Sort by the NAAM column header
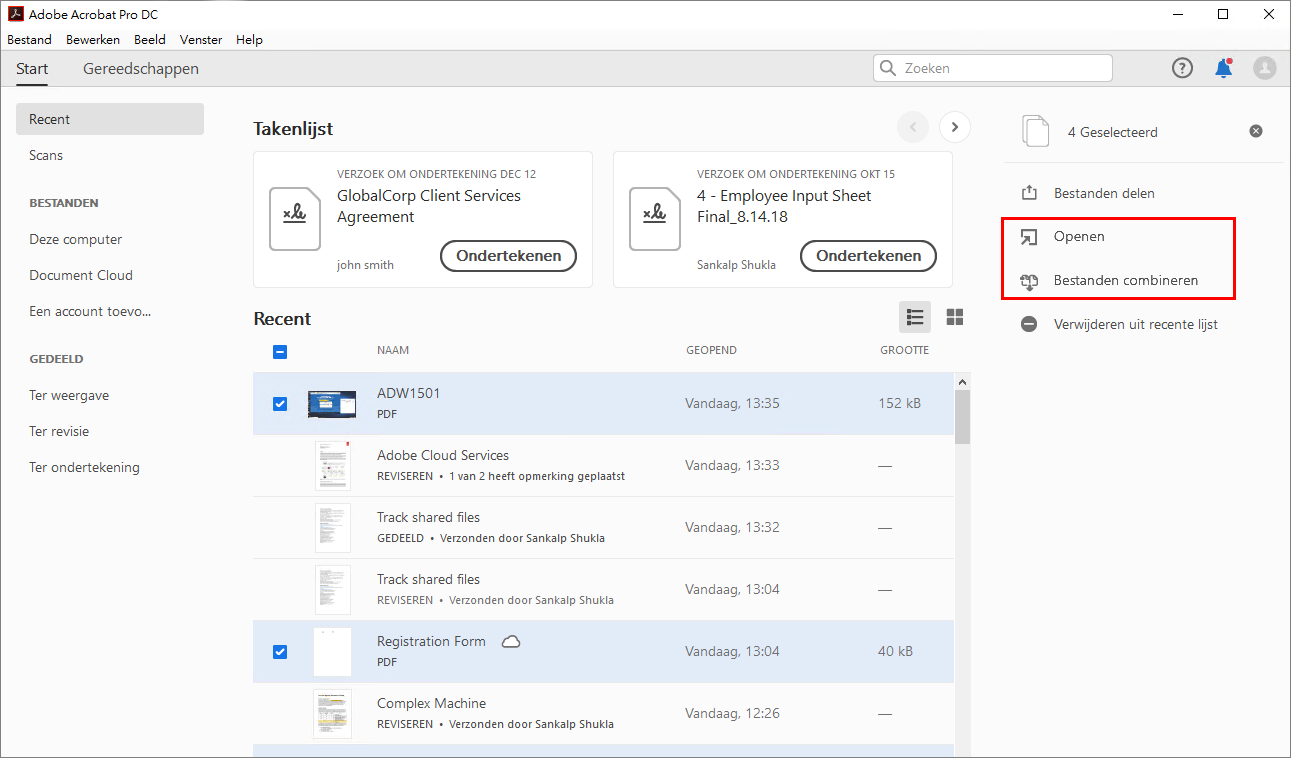The height and width of the screenshot is (758, 1291). pyautogui.click(x=393, y=350)
